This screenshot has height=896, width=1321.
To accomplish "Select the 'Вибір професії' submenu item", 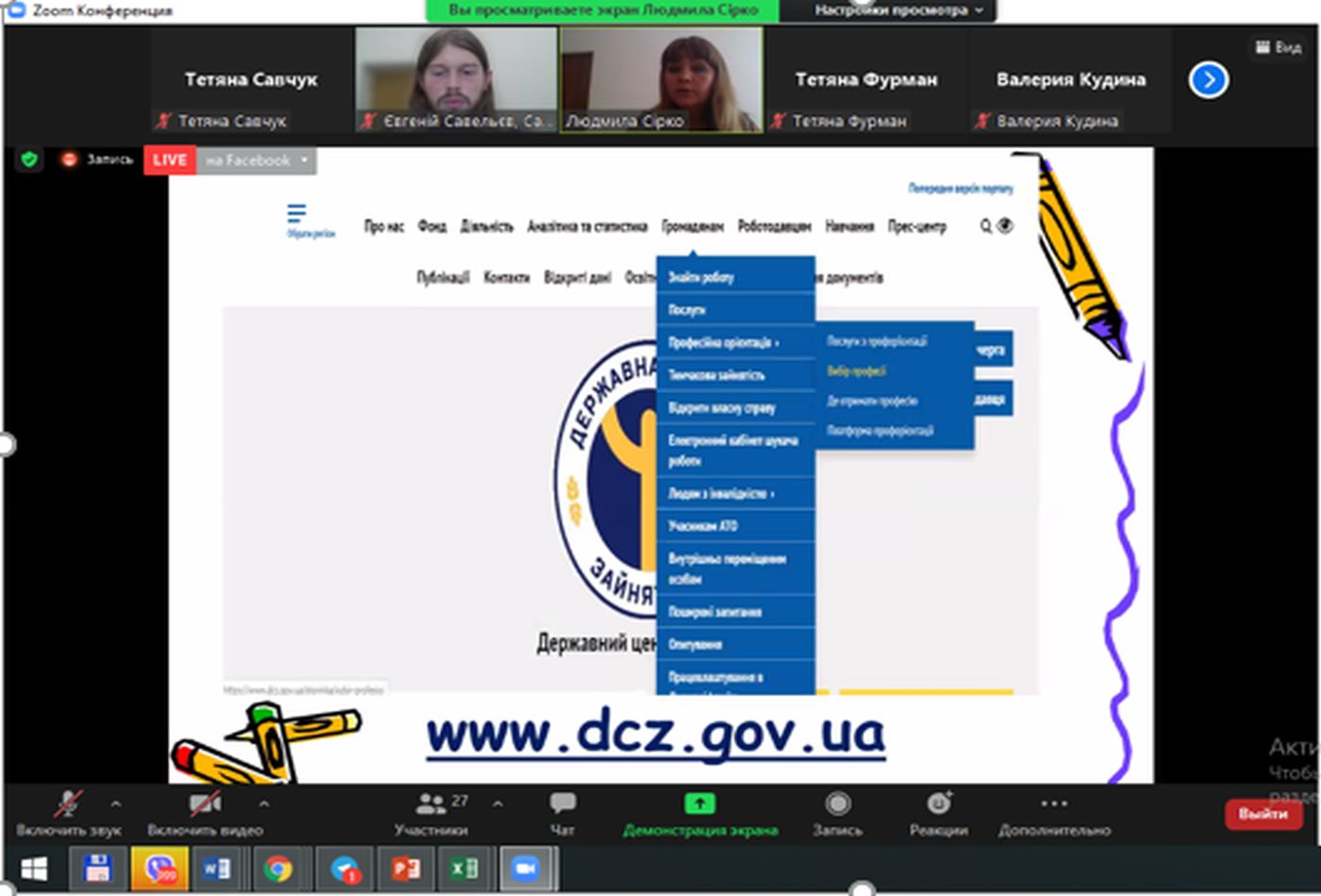I will coord(857,372).
